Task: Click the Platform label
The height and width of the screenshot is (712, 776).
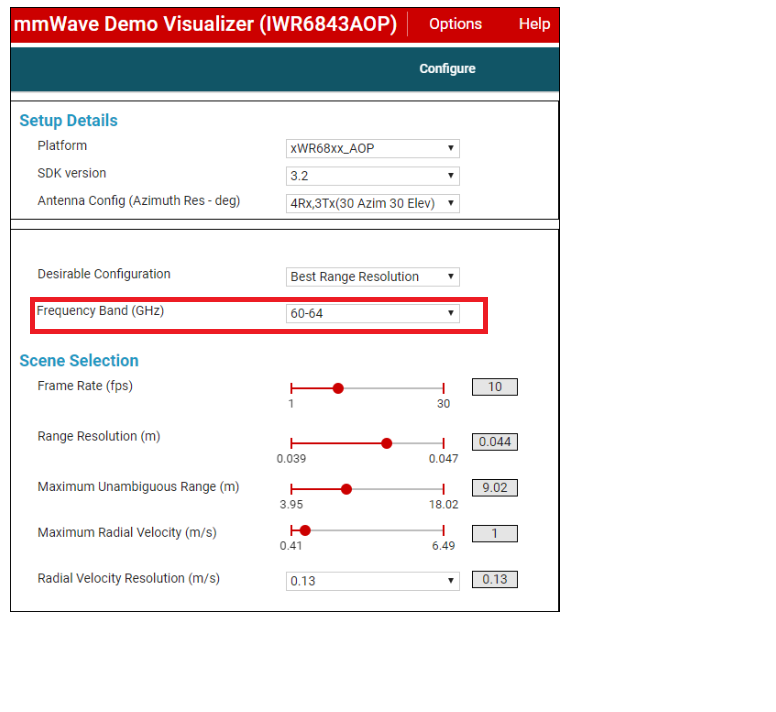Action: pos(62,146)
